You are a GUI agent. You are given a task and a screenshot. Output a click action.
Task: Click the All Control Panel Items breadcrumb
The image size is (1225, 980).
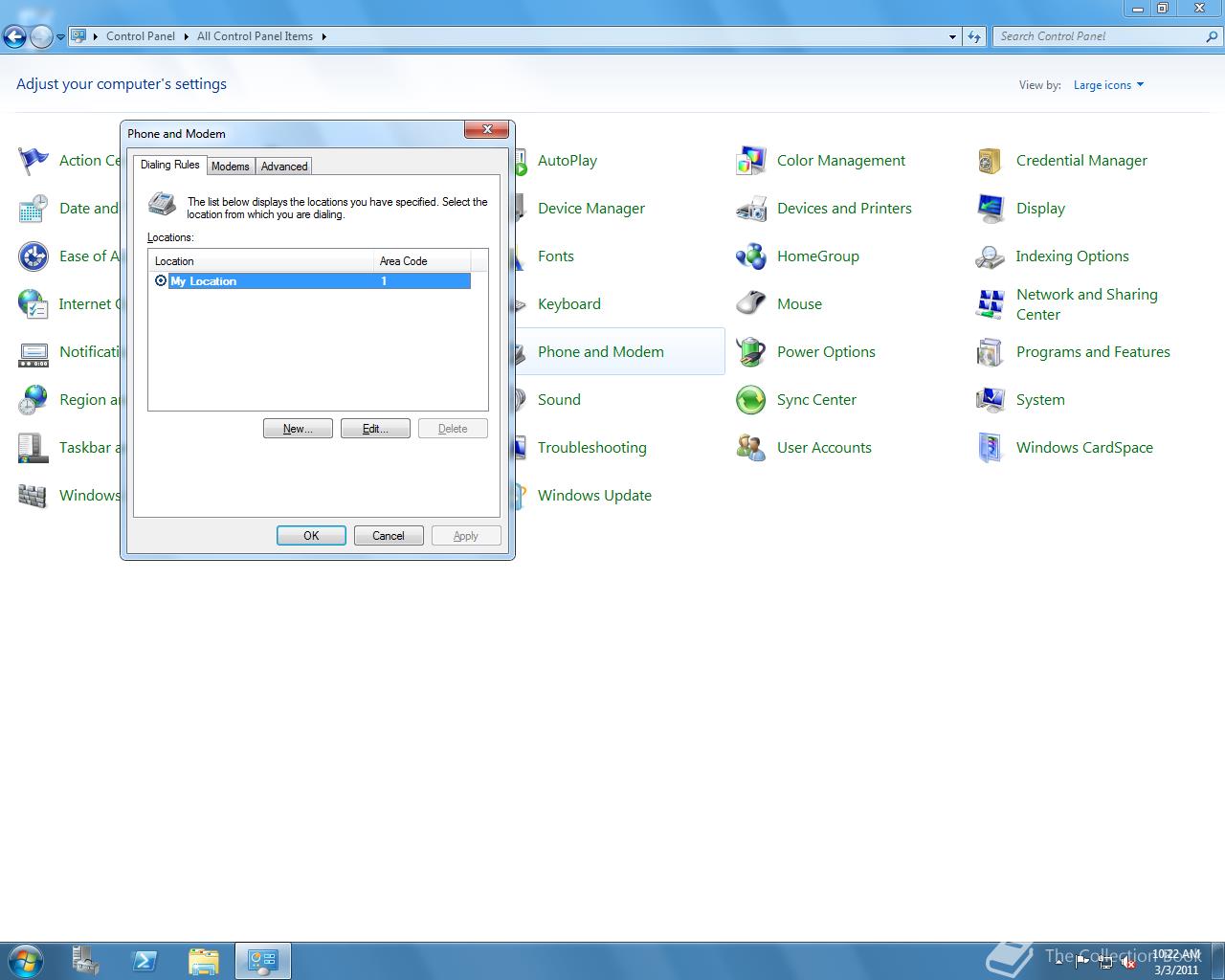(255, 36)
